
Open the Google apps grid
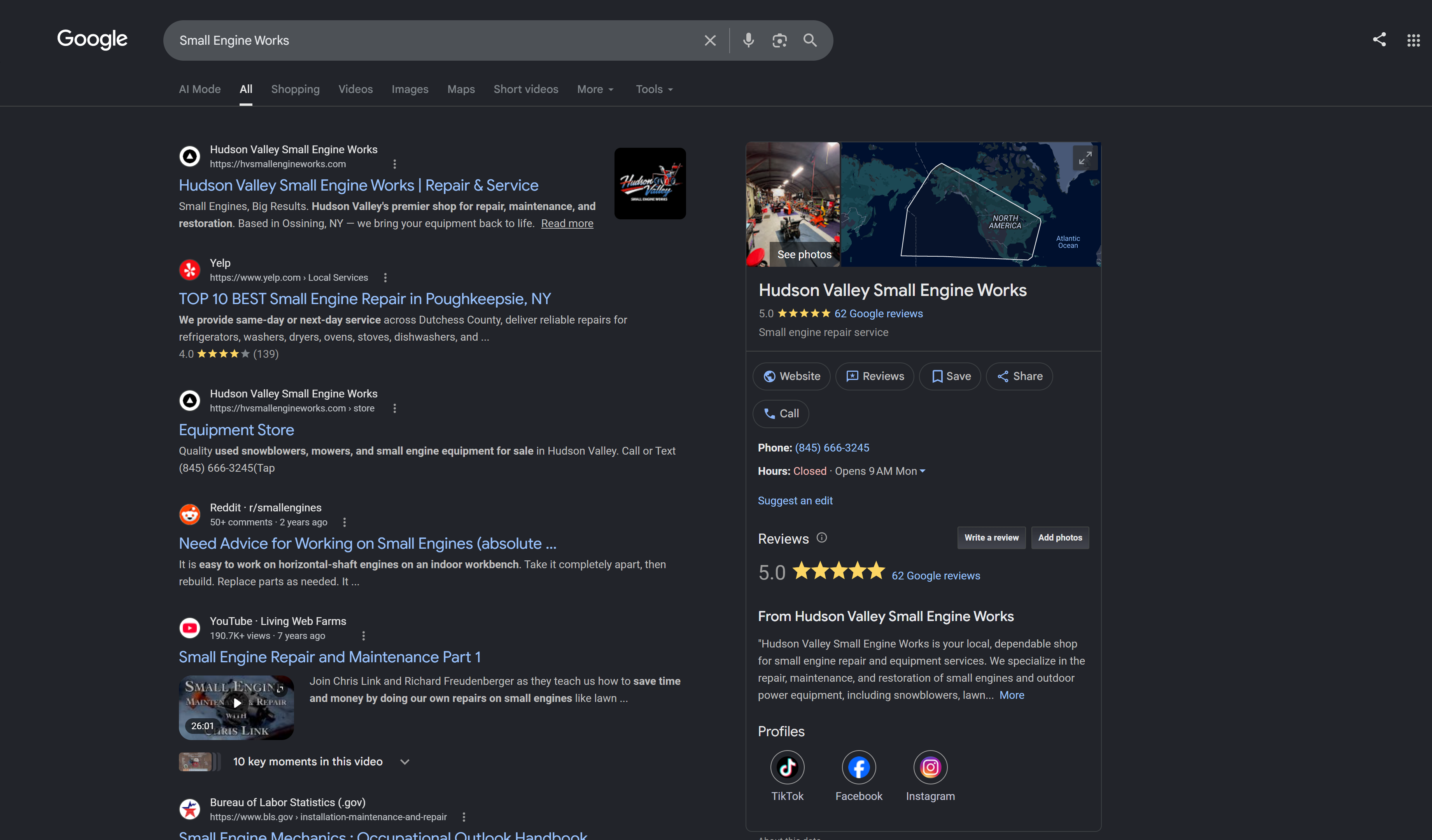[x=1413, y=40]
